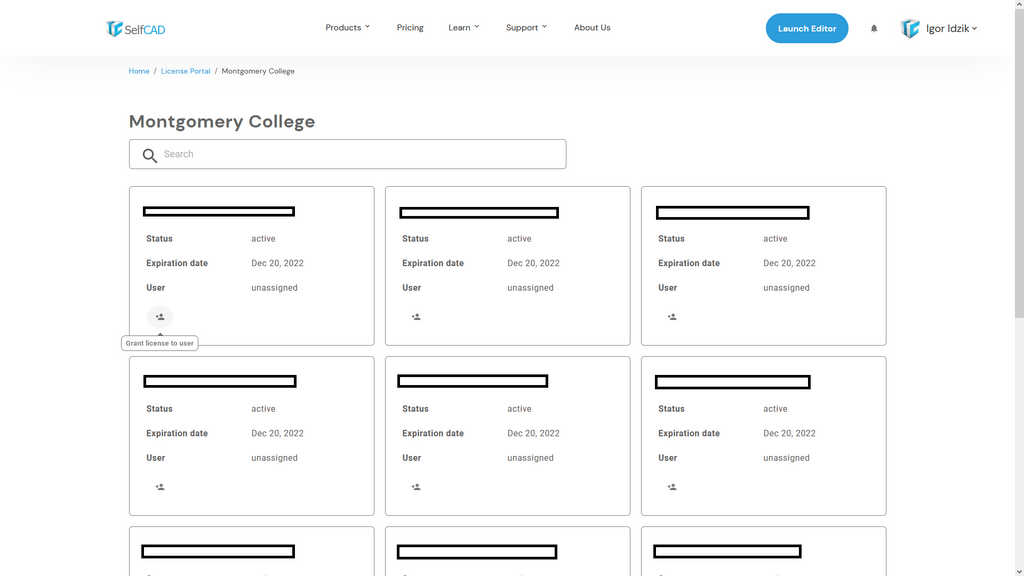The width and height of the screenshot is (1024, 576).
Task: Grant license in second row middle card
Action: click(416, 487)
